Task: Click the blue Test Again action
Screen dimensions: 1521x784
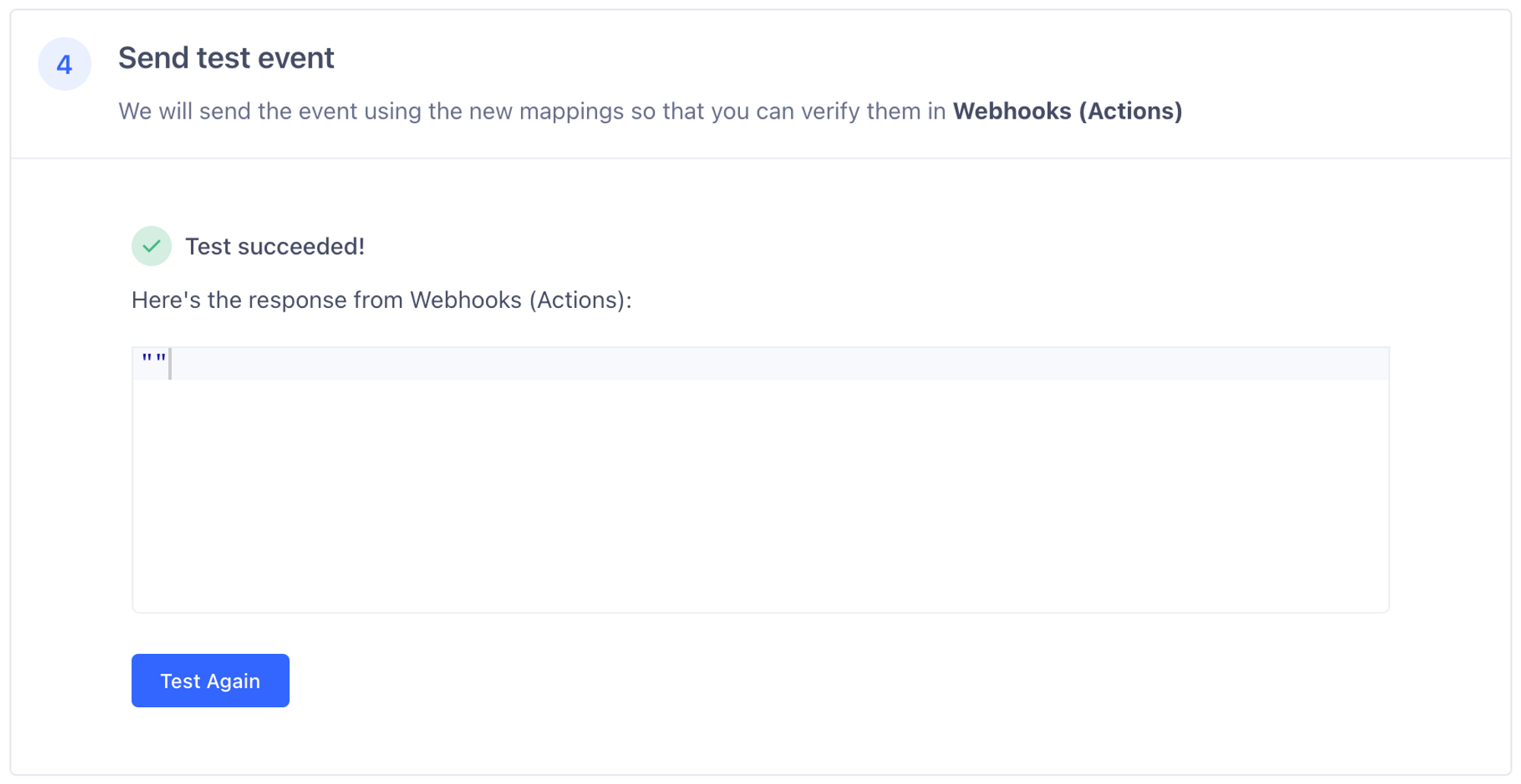Action: coord(210,681)
